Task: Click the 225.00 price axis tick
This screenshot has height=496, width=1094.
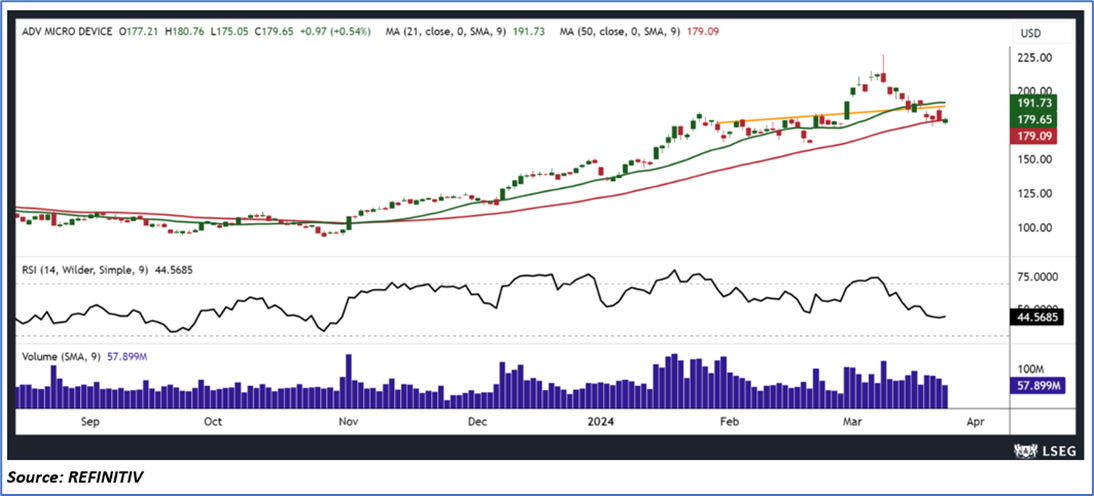Action: tap(1035, 58)
